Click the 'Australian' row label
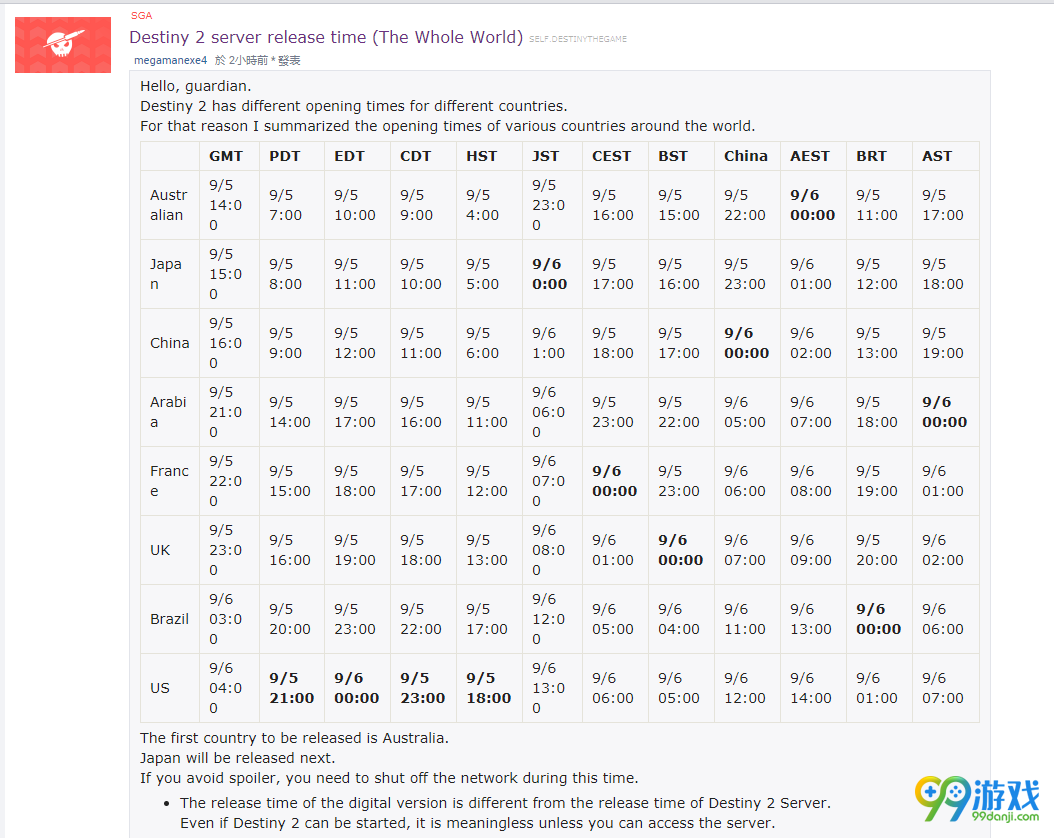This screenshot has height=838, width=1054. [168, 205]
